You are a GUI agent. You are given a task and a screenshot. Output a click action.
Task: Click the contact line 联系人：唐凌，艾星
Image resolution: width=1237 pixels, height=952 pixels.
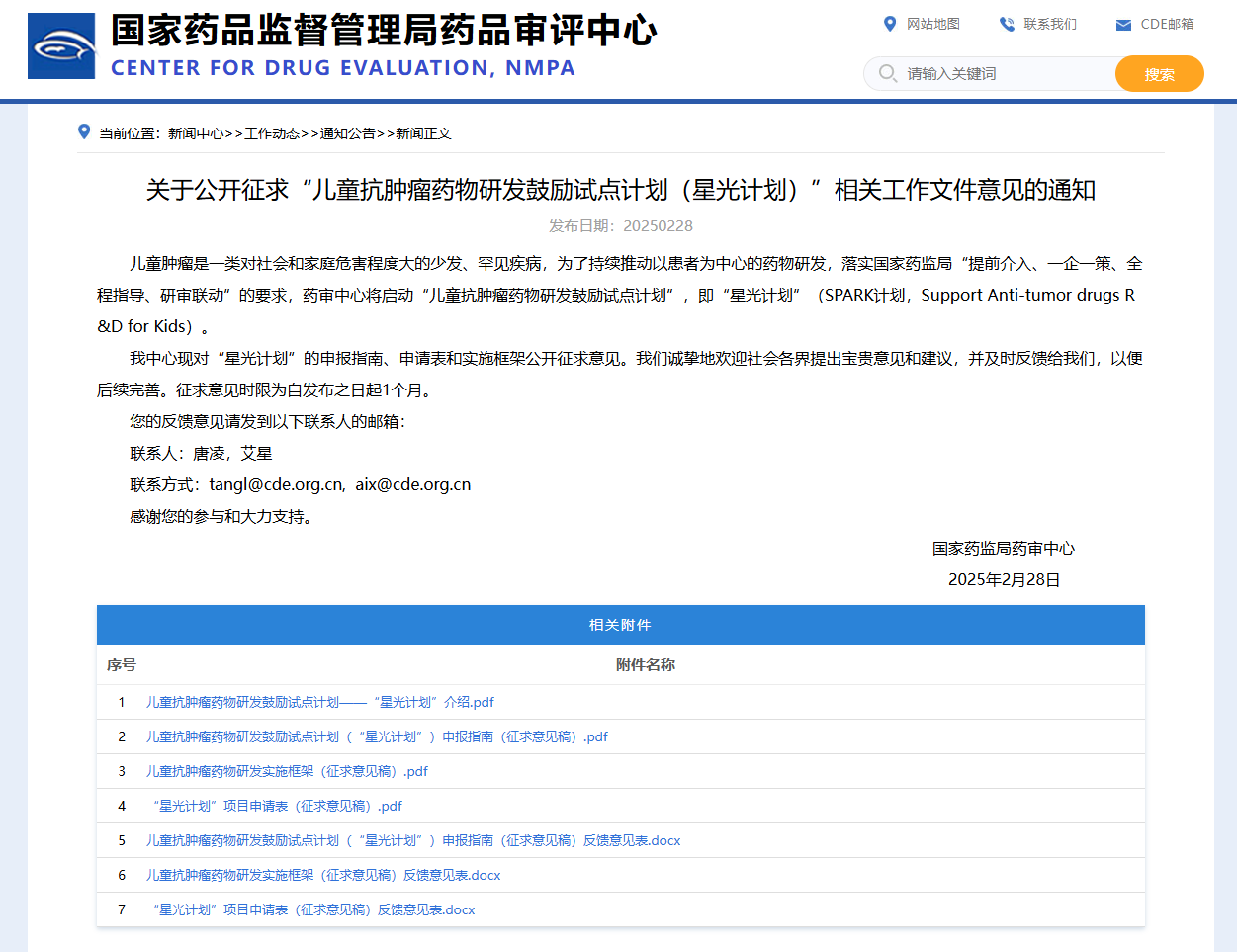(201, 453)
